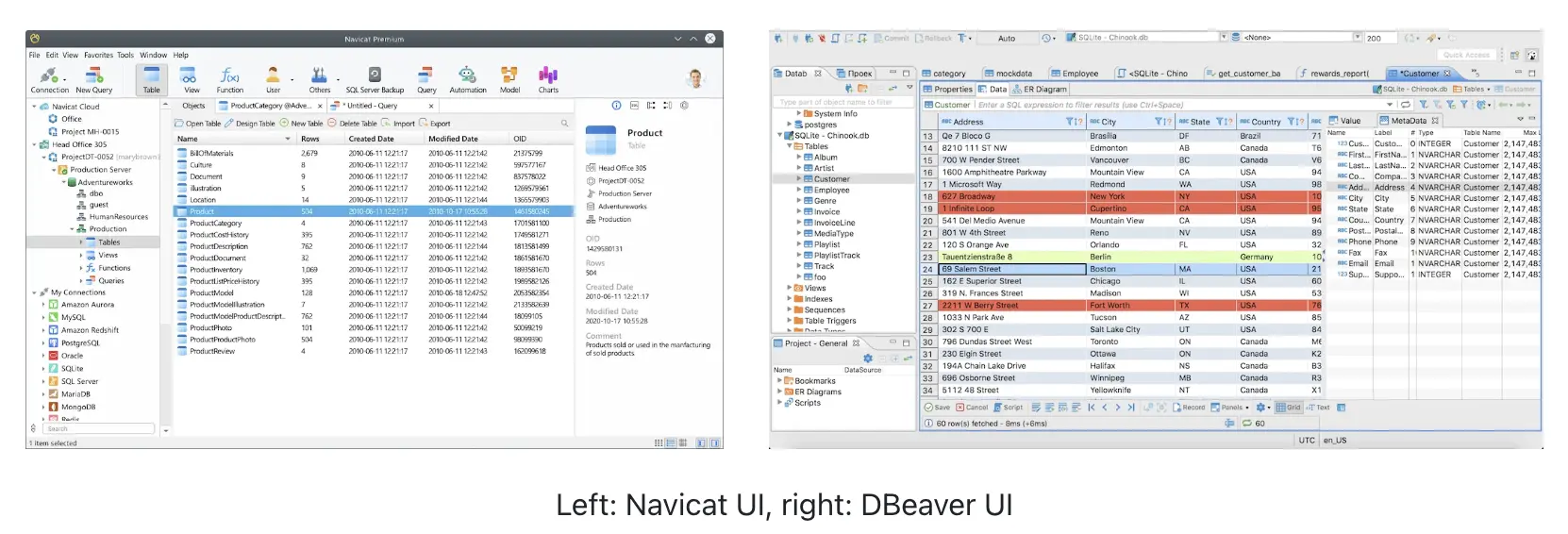This screenshot has height=534, width=1568.
Task: Collapse the SQLite - Chinook.db node in DBeaver
Action: (x=780, y=136)
